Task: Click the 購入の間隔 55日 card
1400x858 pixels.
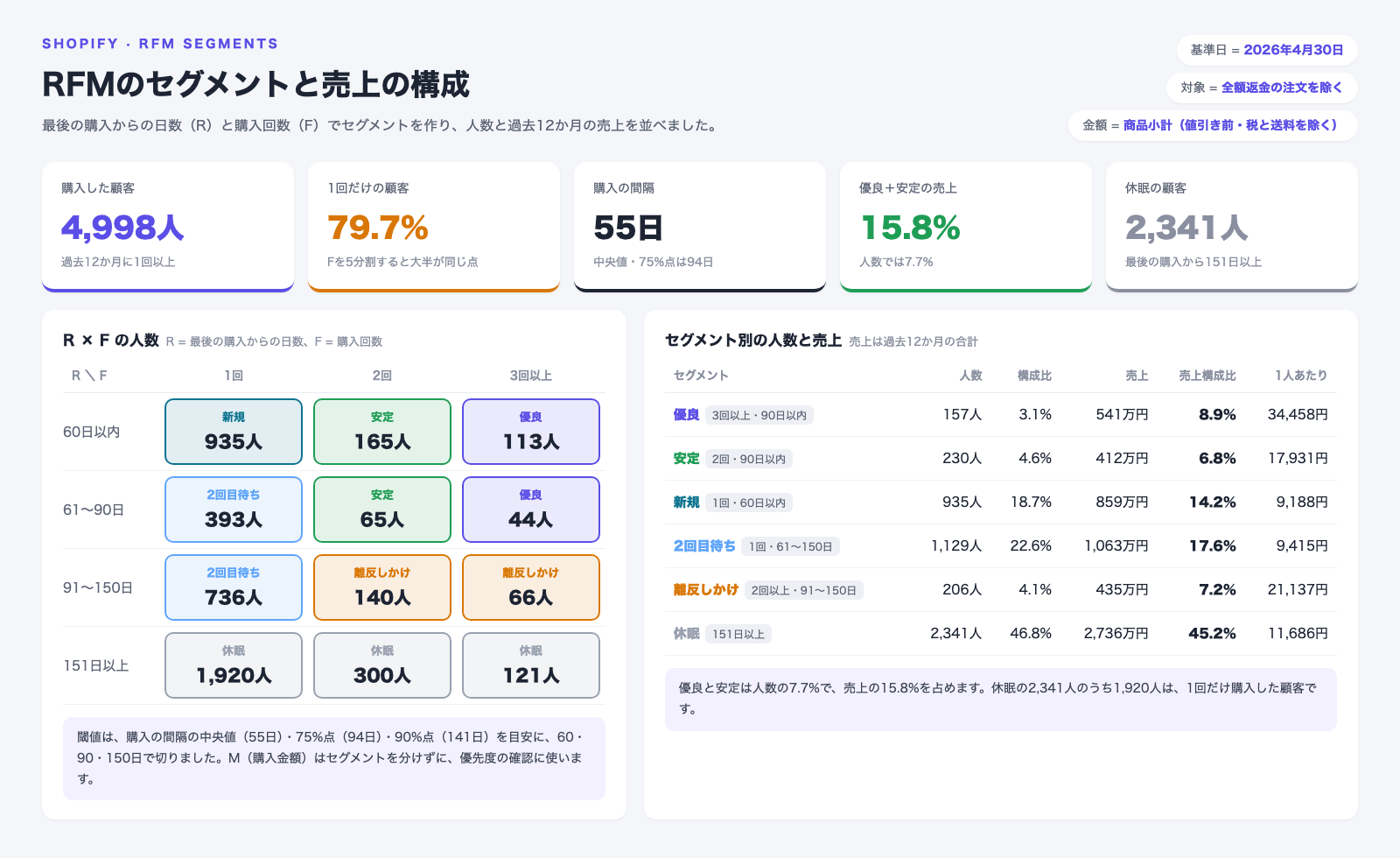Action: pyautogui.click(x=700, y=227)
